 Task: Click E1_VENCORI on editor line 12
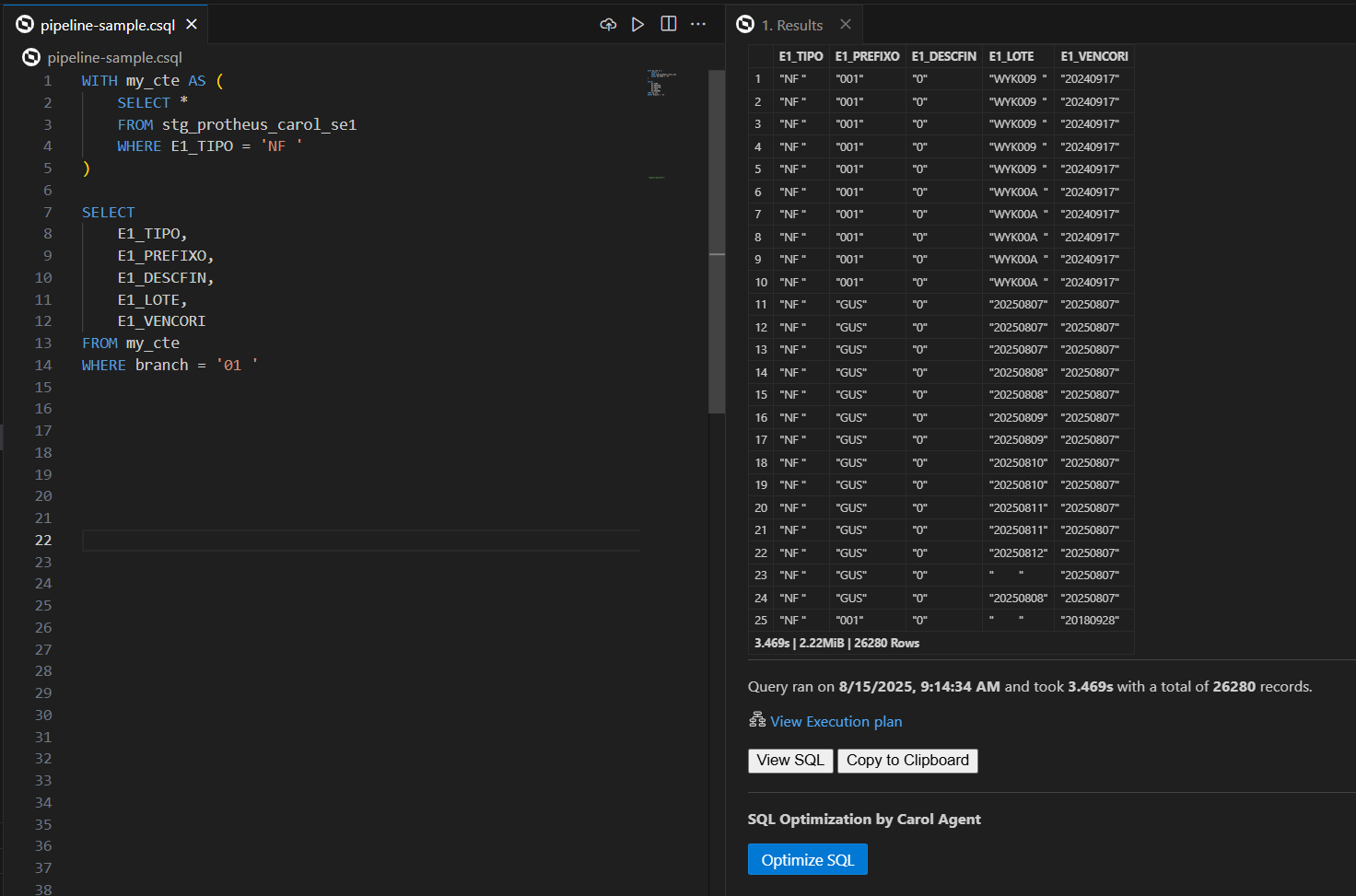(161, 321)
